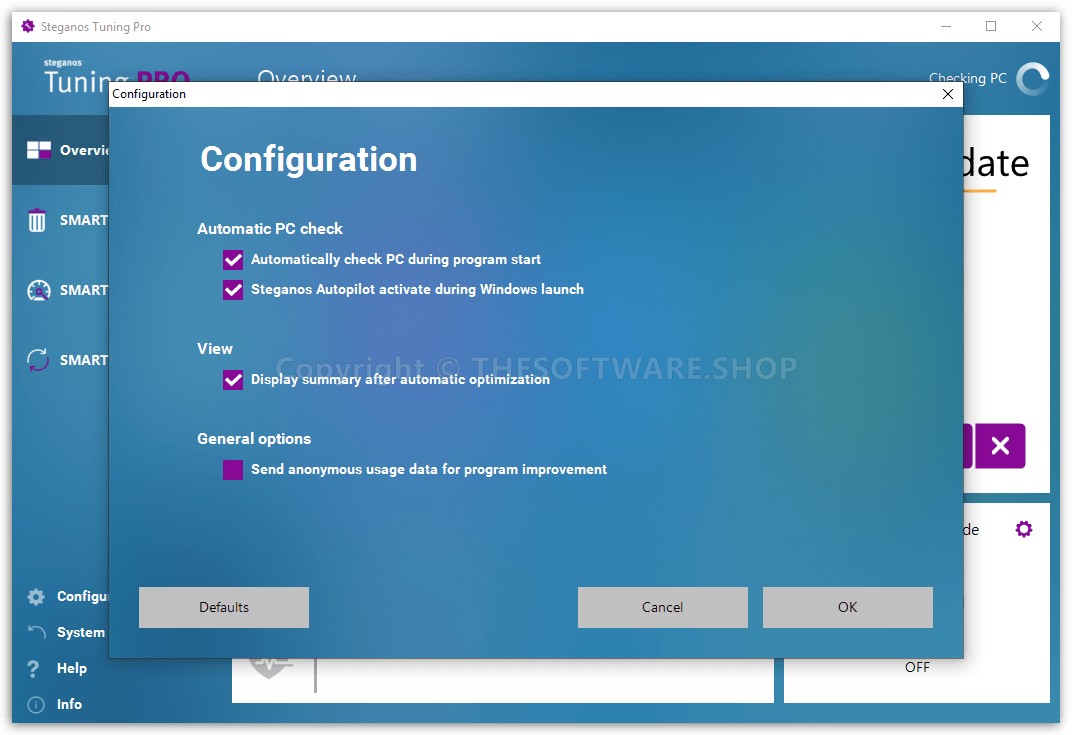Click the Overview dashboard icon in sidebar

click(x=38, y=150)
